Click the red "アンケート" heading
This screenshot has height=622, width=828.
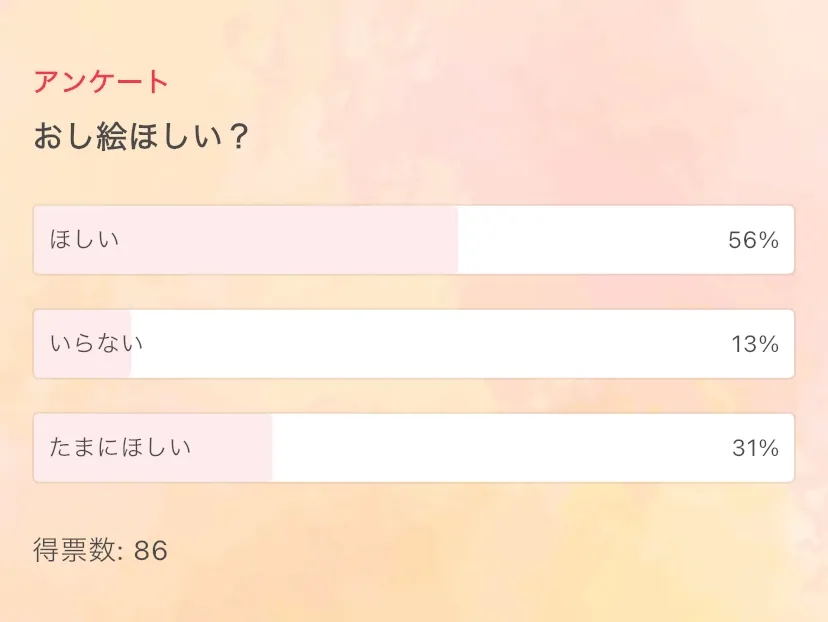pos(101,82)
